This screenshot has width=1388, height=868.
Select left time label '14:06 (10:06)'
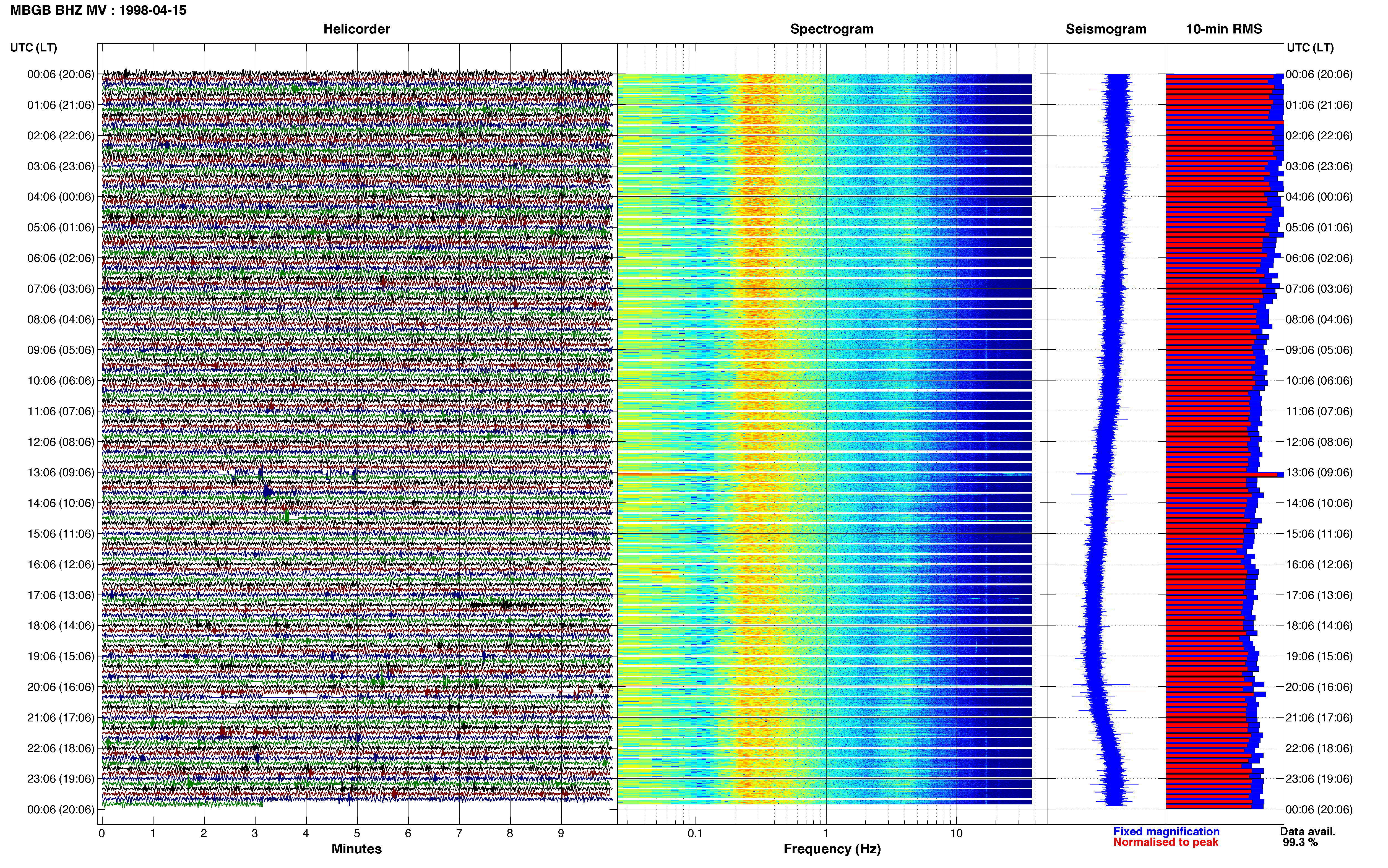(61, 504)
